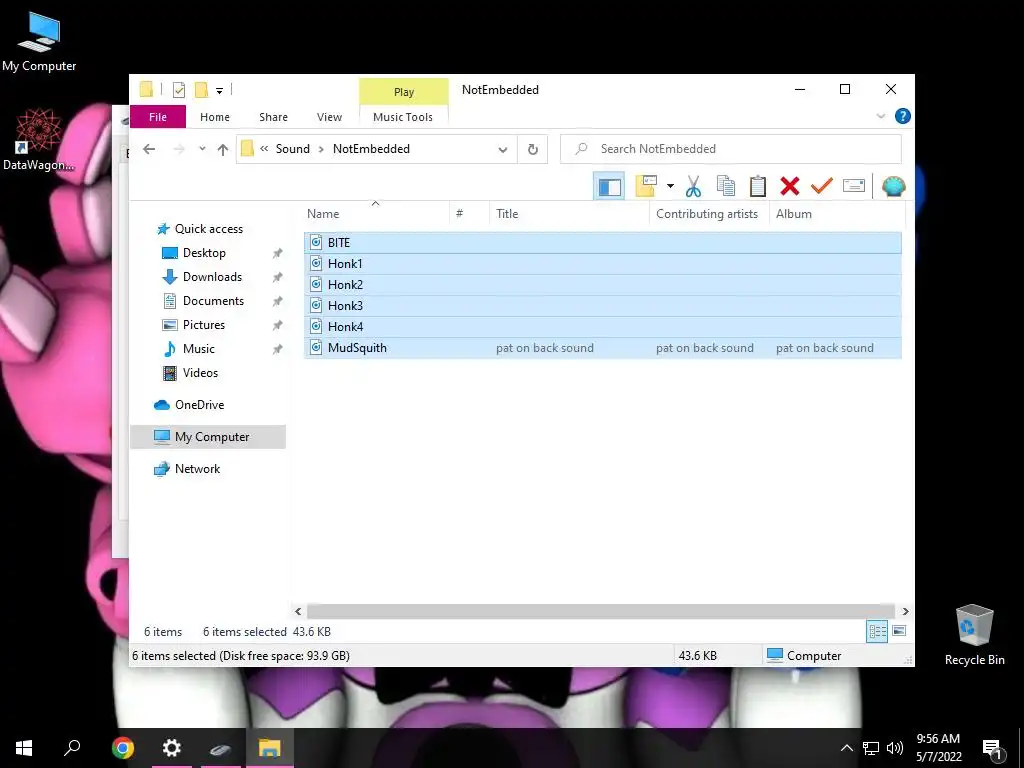Click the Email envelope toolbar icon
The image size is (1024, 768).
tap(854, 186)
